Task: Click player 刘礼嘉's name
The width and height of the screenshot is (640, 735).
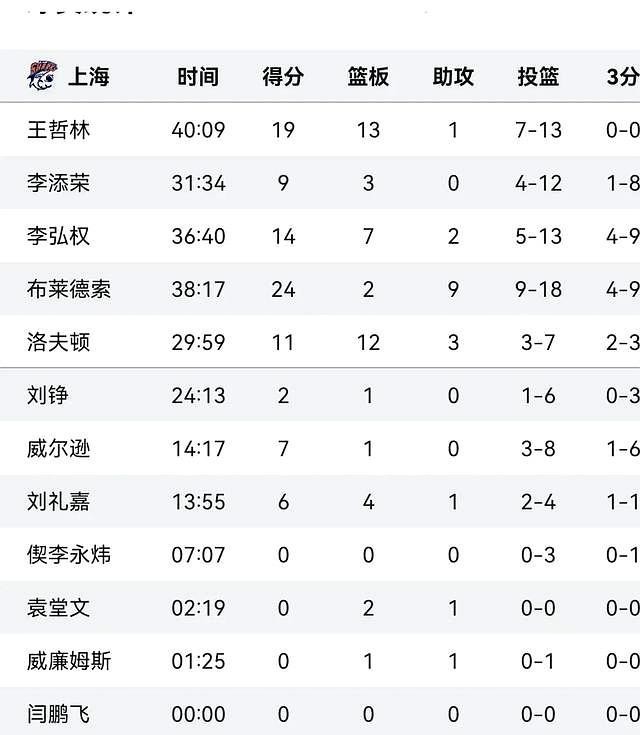Action: [59, 501]
